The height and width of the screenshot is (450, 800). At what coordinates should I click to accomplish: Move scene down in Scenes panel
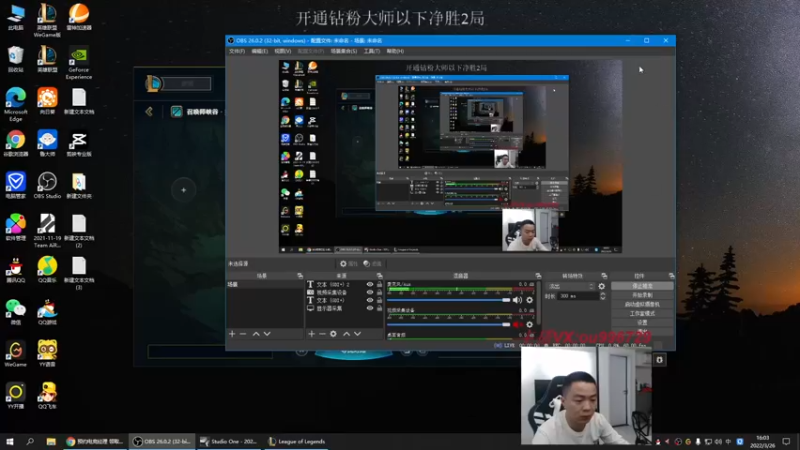click(x=267, y=334)
